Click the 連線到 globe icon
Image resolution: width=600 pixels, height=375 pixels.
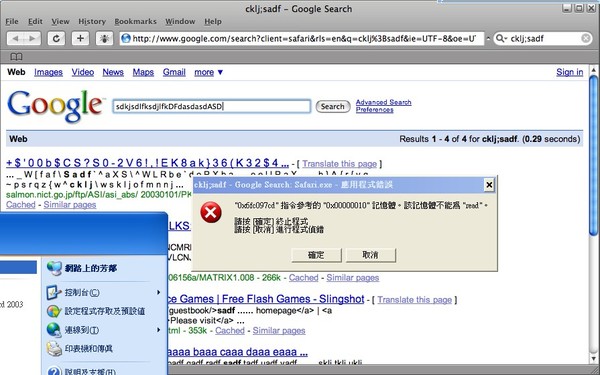(54, 330)
